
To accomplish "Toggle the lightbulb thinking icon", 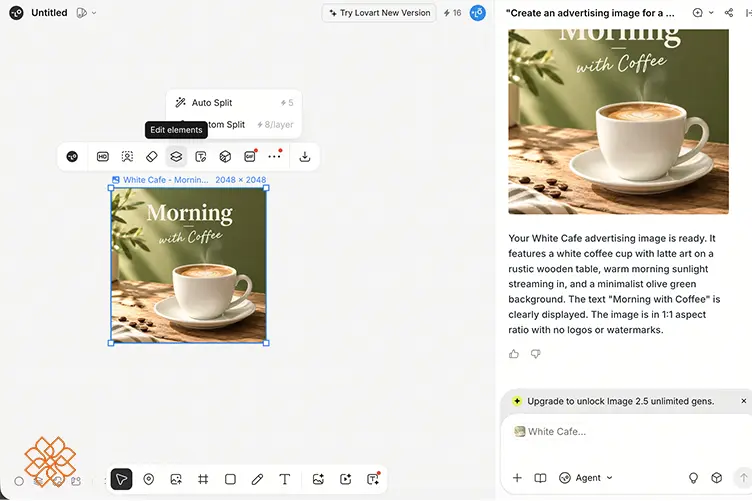I will point(693,478).
